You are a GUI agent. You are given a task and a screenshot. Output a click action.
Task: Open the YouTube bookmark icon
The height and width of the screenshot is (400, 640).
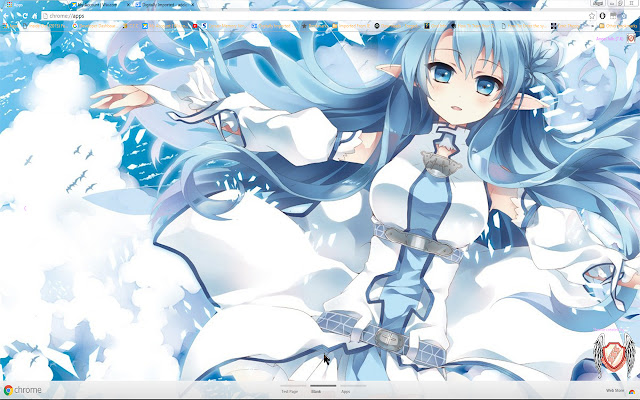(195, 26)
